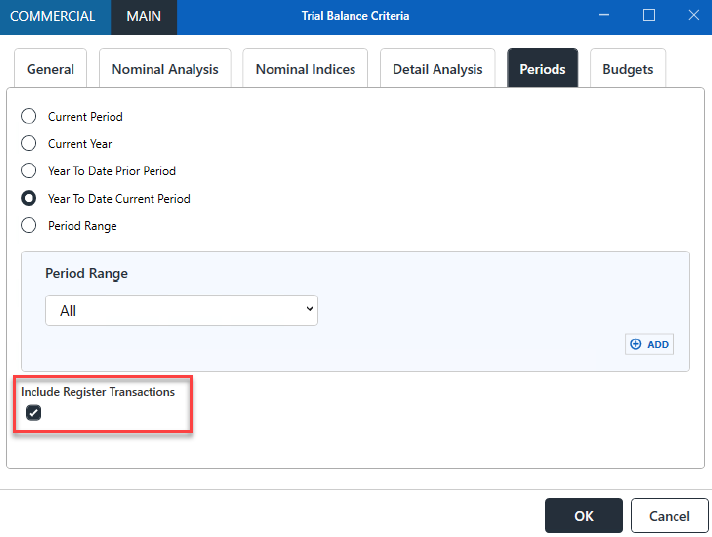The image size is (712, 537).
Task: Open the Nominal Analysis tab
Action: click(165, 69)
